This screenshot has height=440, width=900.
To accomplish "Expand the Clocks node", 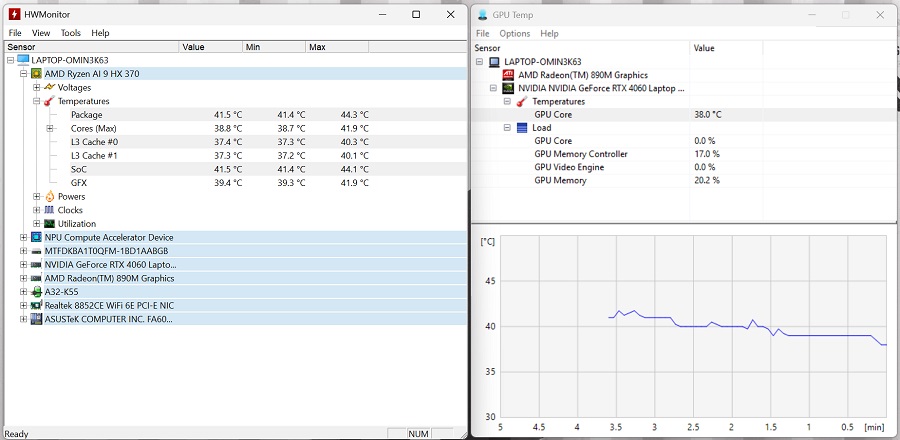I will coord(37,210).
